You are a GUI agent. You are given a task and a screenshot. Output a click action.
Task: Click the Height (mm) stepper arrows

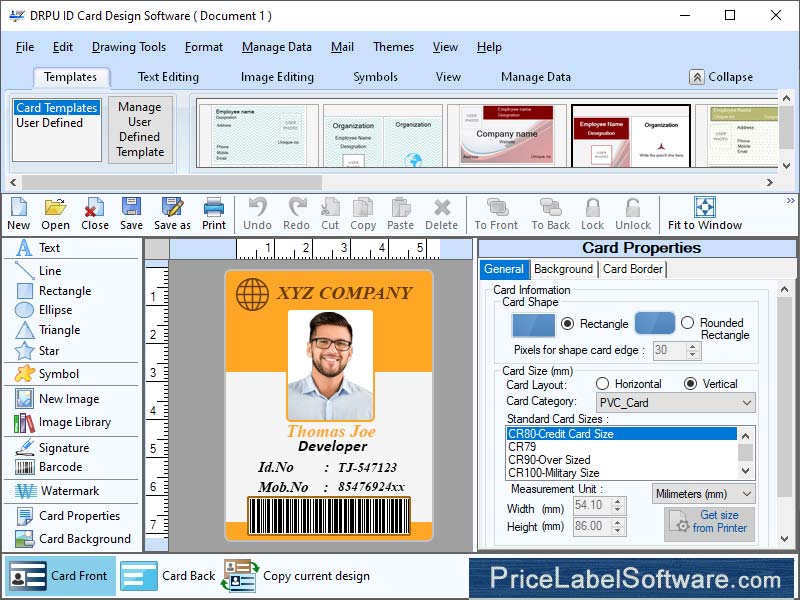coord(617,527)
